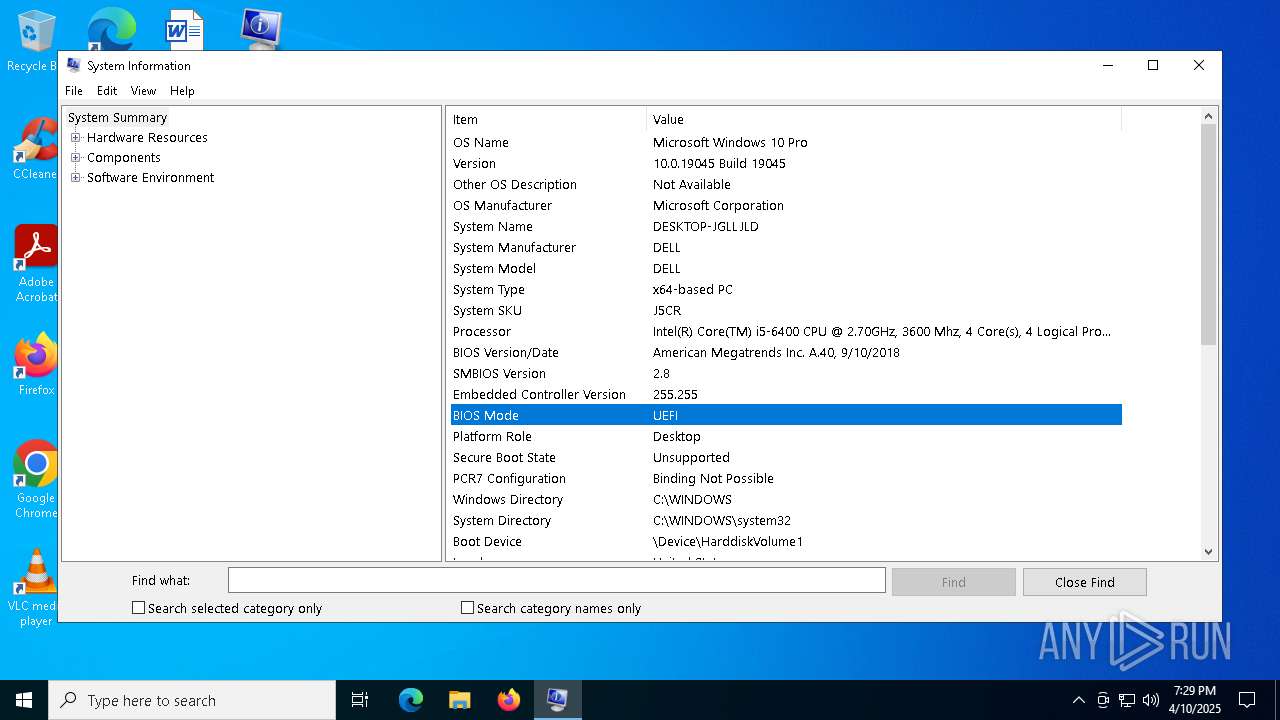Open the network status tray icon
The image size is (1280, 720).
(1127, 700)
